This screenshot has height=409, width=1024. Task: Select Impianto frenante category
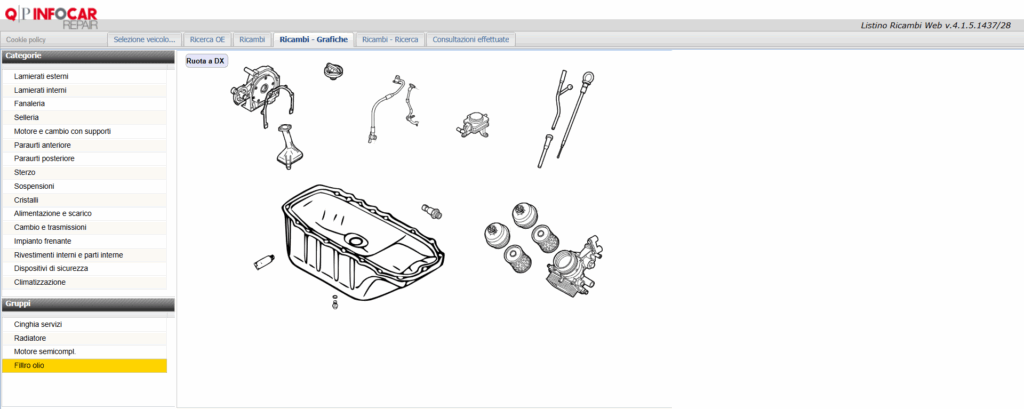pos(84,241)
